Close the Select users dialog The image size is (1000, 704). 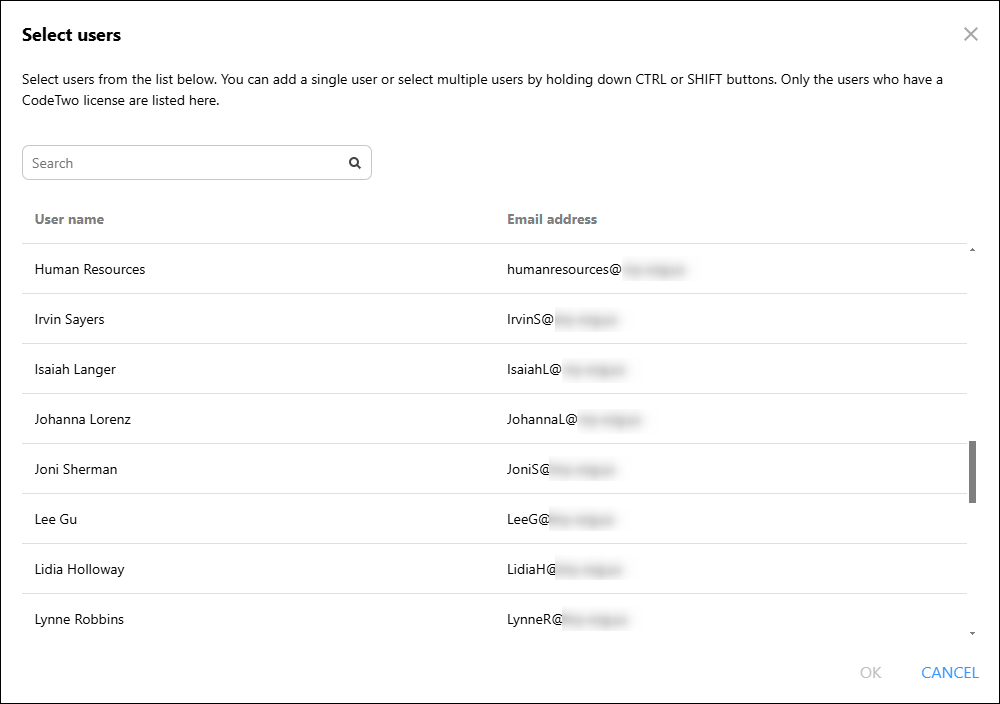(970, 34)
